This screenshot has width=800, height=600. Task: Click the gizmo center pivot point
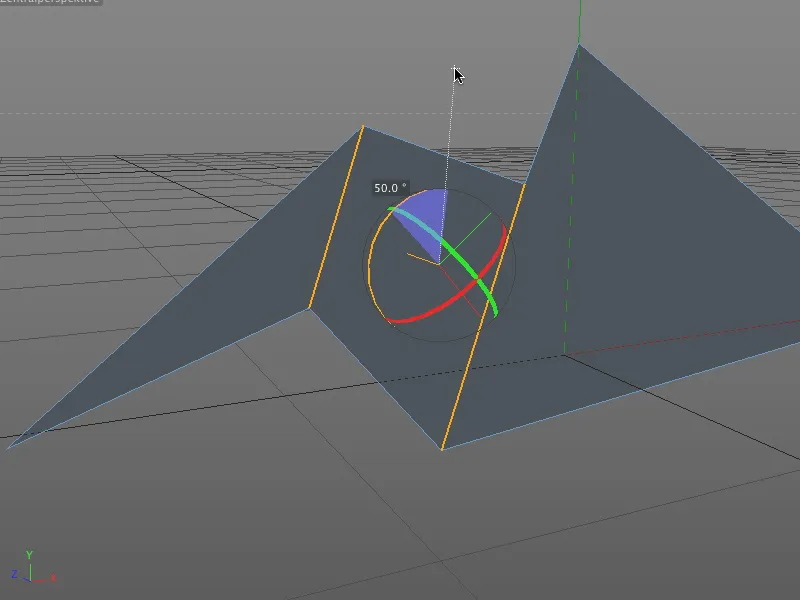coord(440,263)
